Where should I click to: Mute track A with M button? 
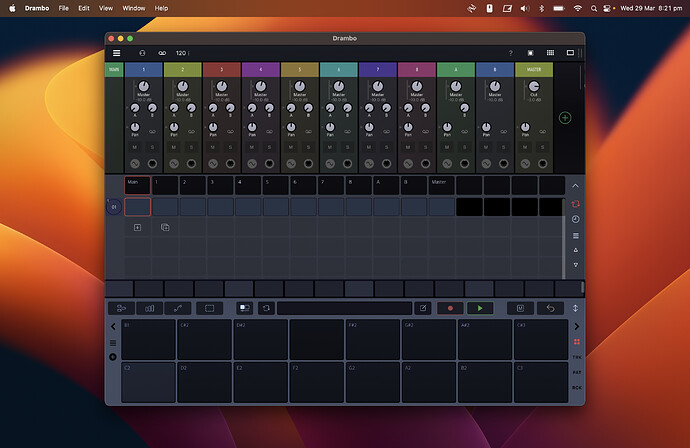[x=447, y=147]
